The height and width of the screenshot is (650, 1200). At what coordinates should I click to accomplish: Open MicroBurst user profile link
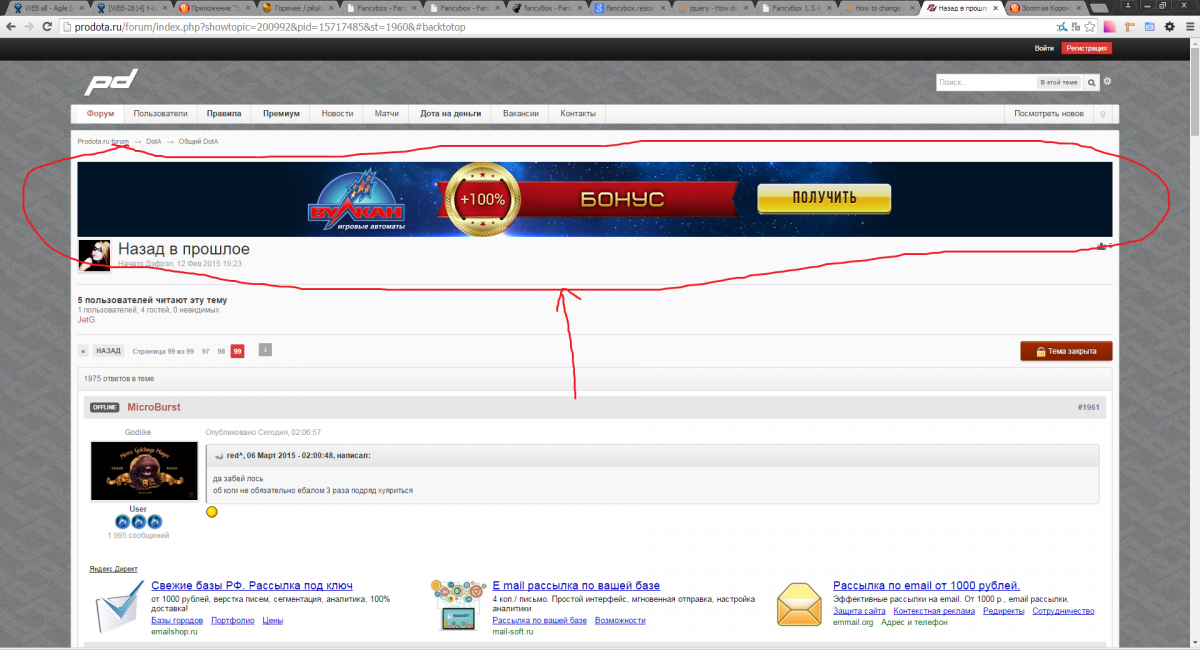(x=153, y=407)
